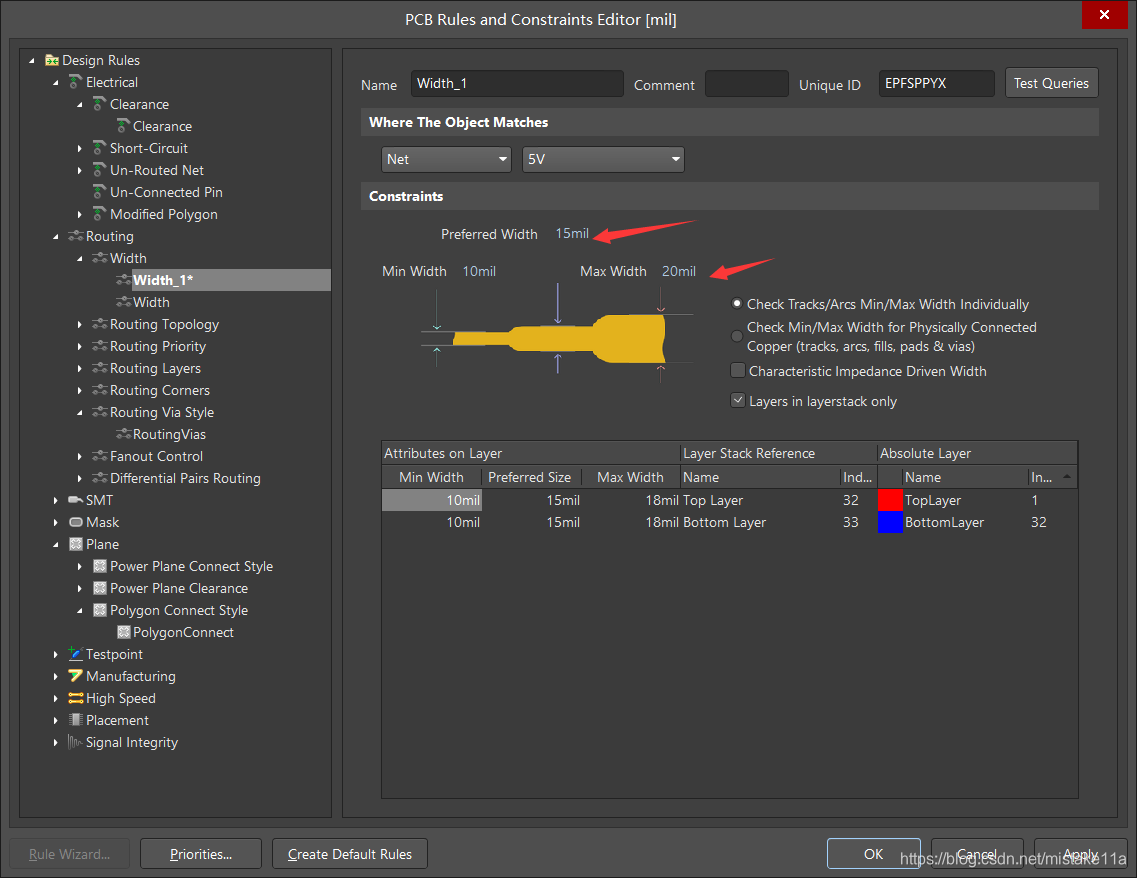Viewport: 1137px width, 878px height.
Task: Click the Testpoint category icon
Action: [75, 655]
